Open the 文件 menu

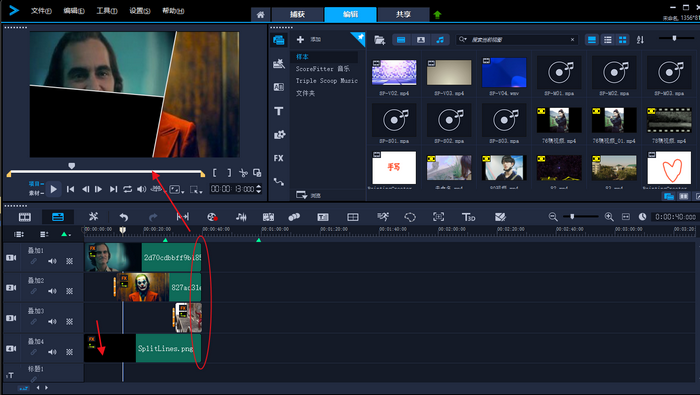tap(41, 11)
